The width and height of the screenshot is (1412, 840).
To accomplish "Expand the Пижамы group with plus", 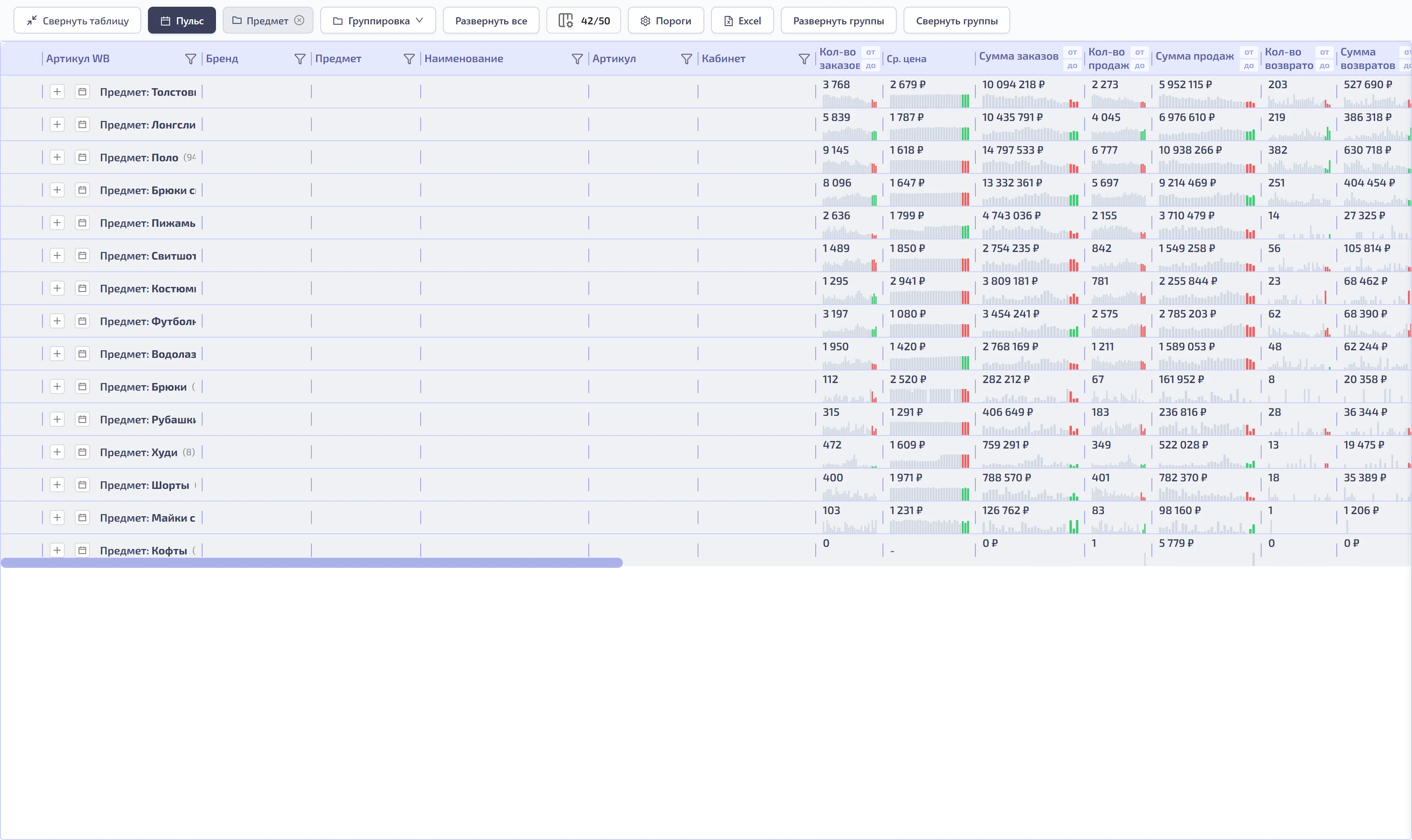I will [x=57, y=223].
